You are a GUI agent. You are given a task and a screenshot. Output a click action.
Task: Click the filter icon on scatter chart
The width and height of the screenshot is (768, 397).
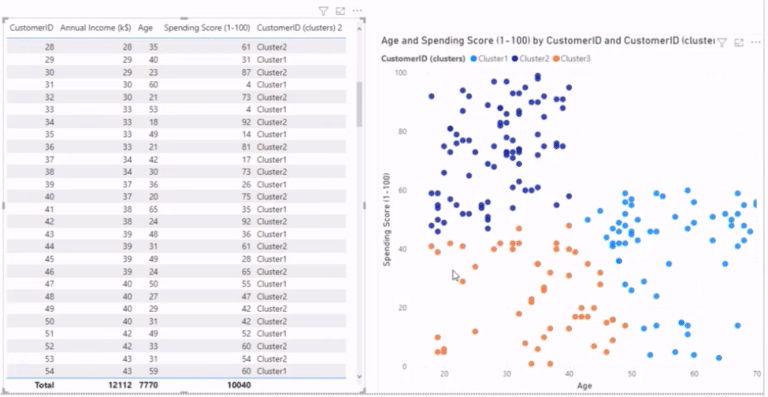click(721, 43)
